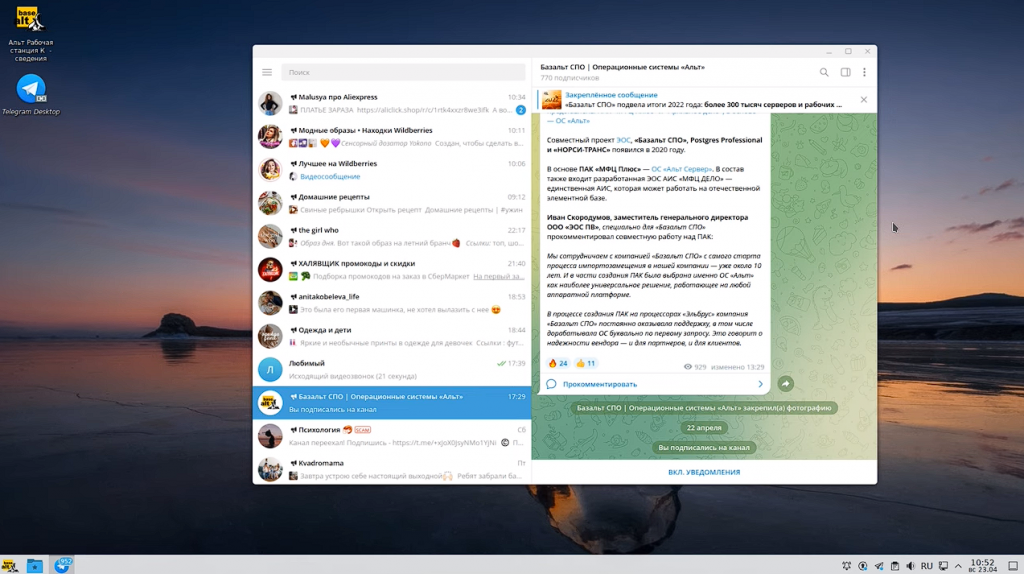Viewport: 1024px width, 574px height.
Task: Click the update status tray icon beside bell
Action: (863, 566)
